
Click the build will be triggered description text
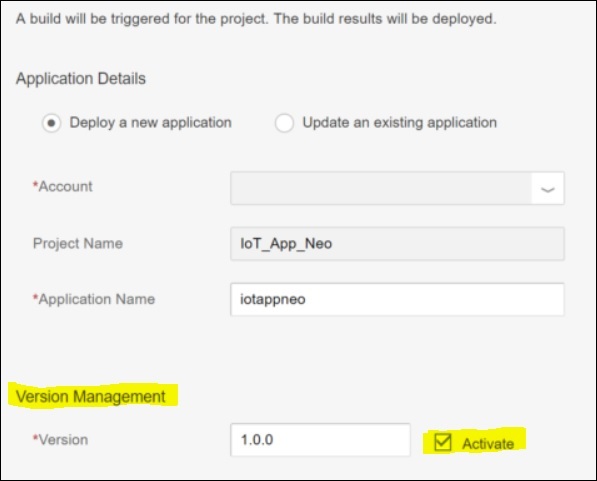256,19
